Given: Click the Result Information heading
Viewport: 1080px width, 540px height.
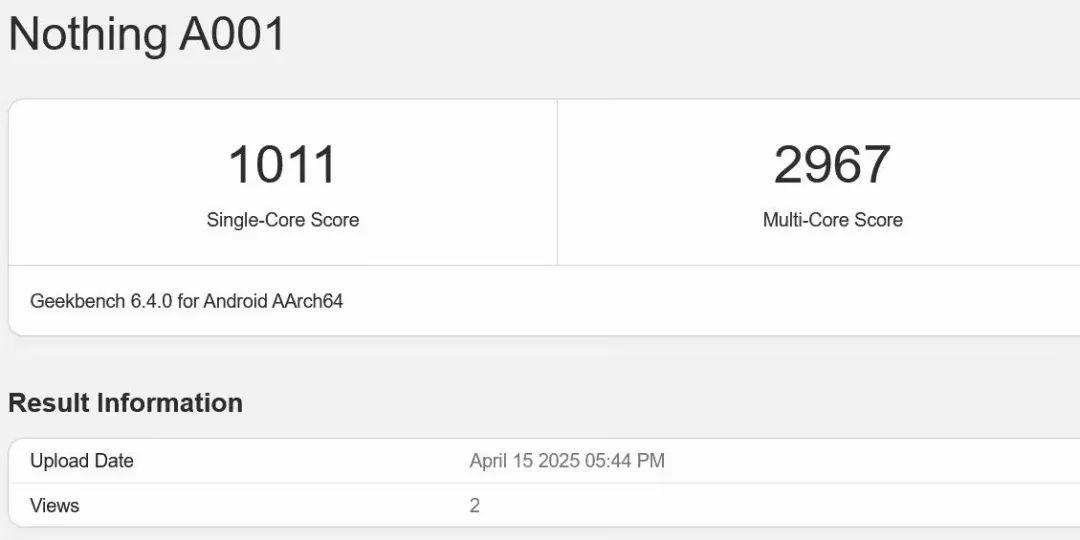Looking at the screenshot, I should tap(125, 403).
